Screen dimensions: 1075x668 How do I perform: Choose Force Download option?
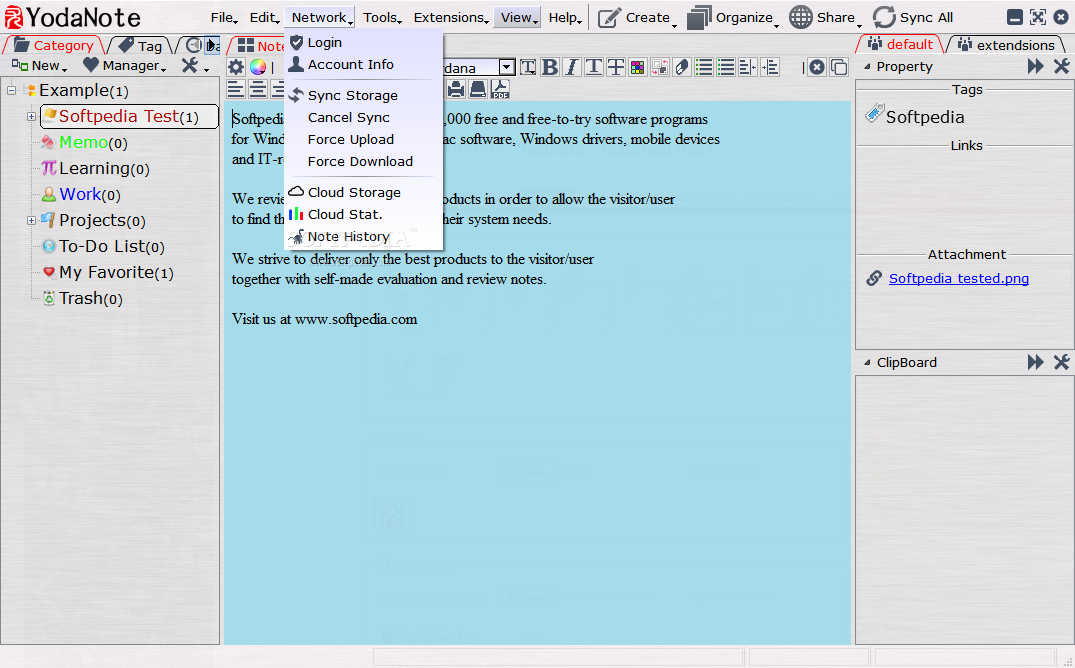363,161
